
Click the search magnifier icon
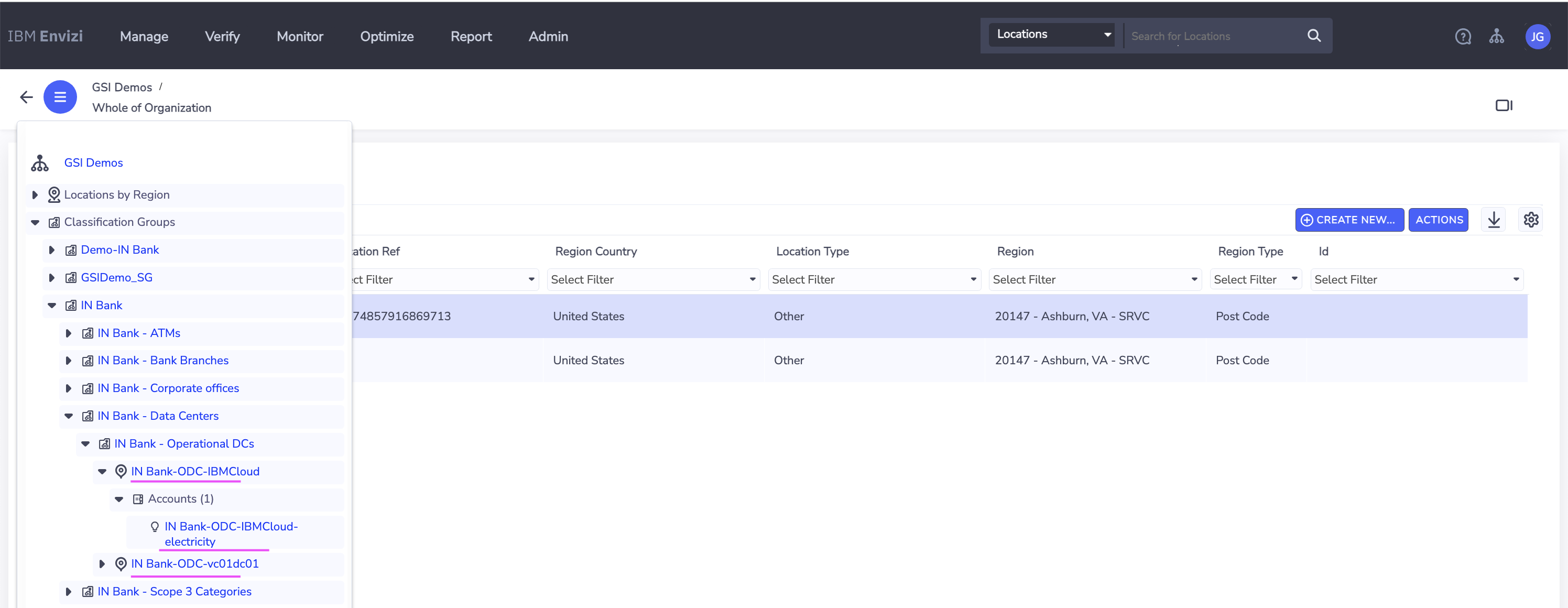1313,36
